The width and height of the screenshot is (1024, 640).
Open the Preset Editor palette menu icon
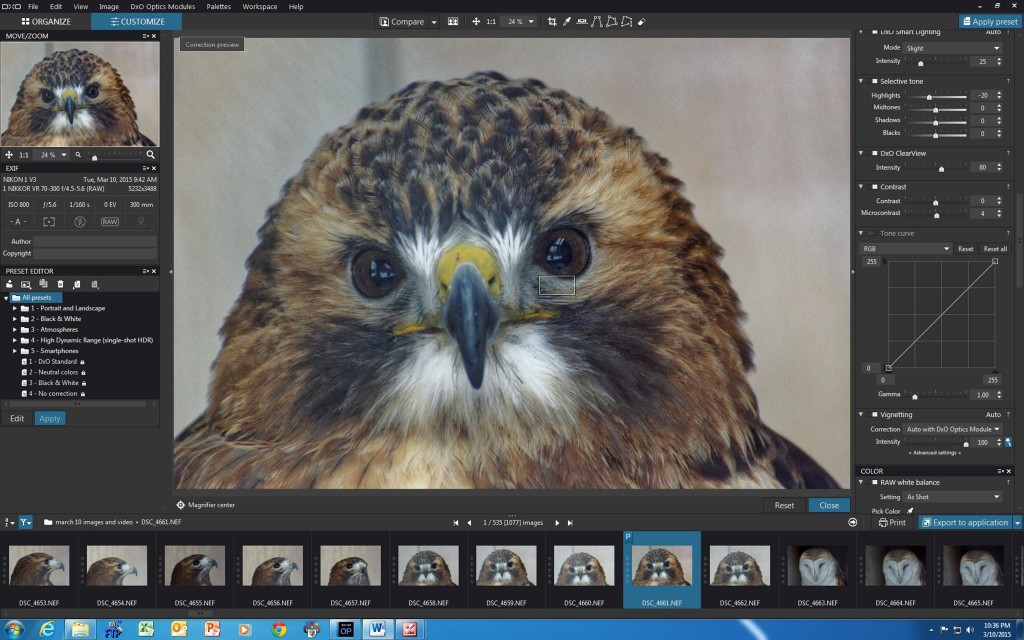click(146, 271)
